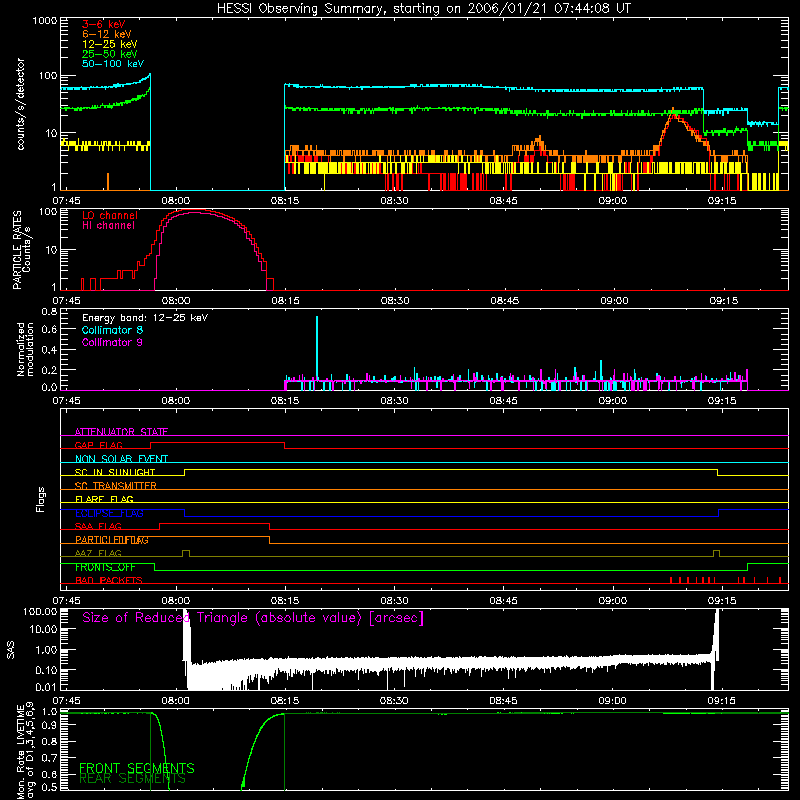The image size is (800, 800).
Task: Select the HI channel legend label
Action: tap(108, 225)
